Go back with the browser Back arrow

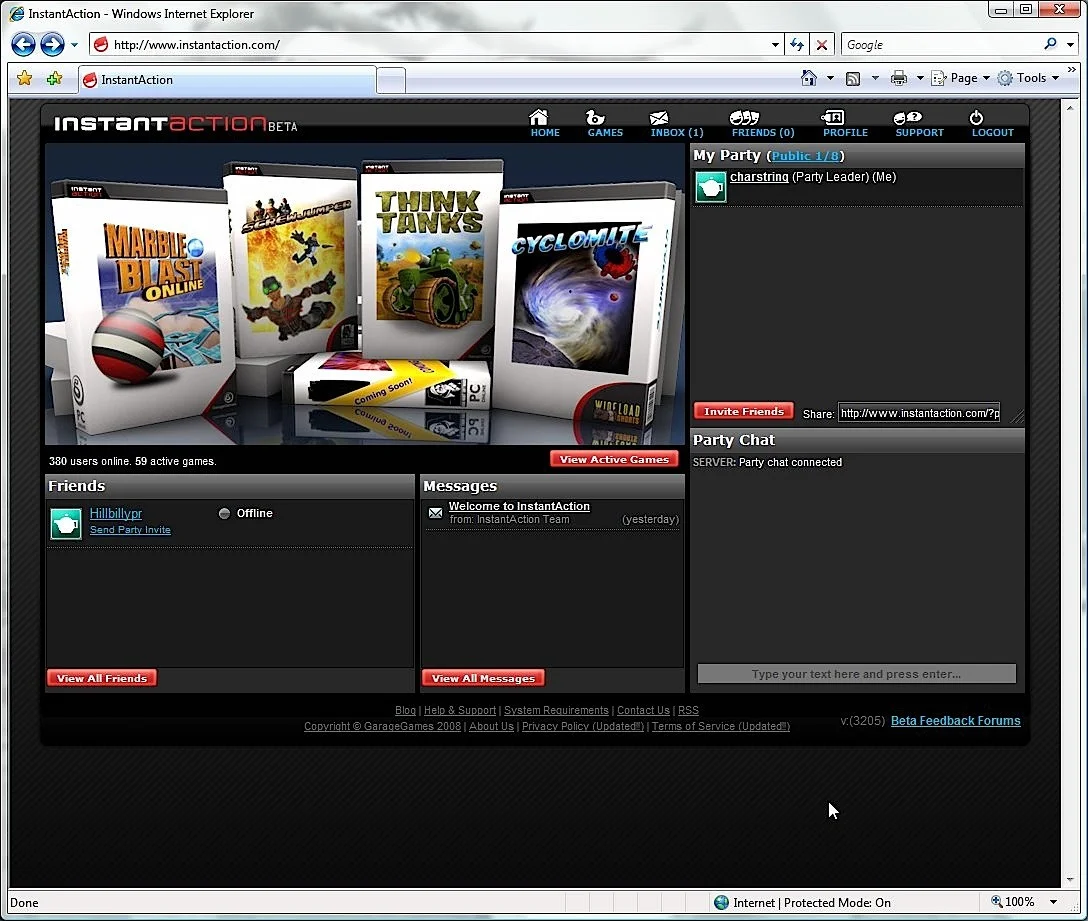point(23,45)
